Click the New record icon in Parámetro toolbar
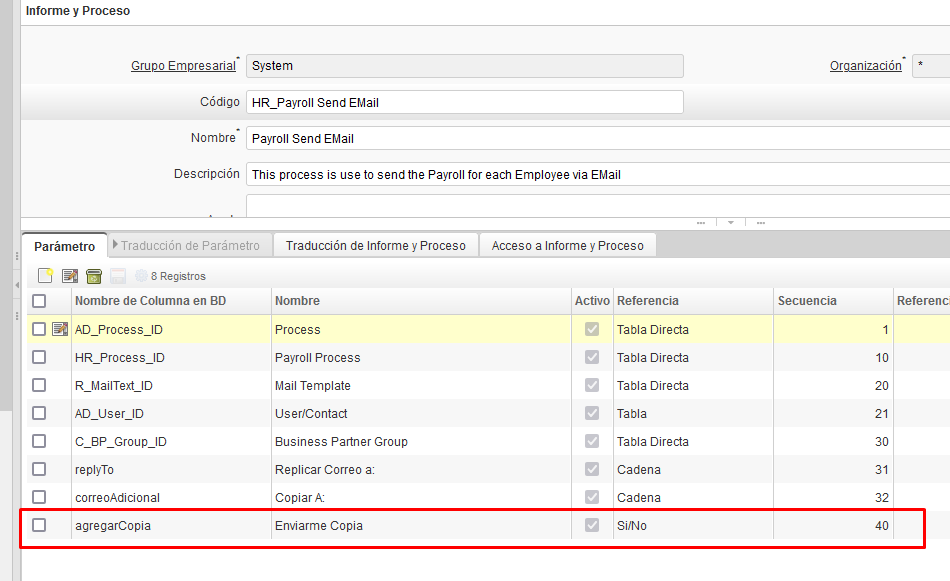Viewport: 950px width, 581px height. coord(45,276)
